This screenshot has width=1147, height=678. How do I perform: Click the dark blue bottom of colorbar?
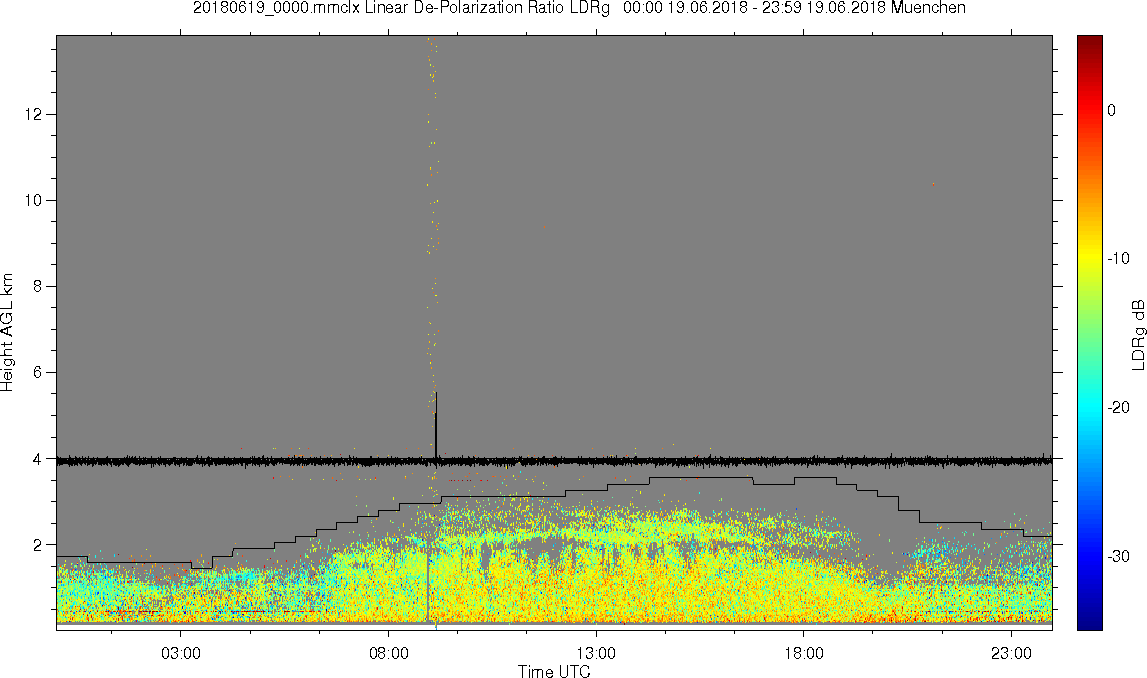point(1089,622)
